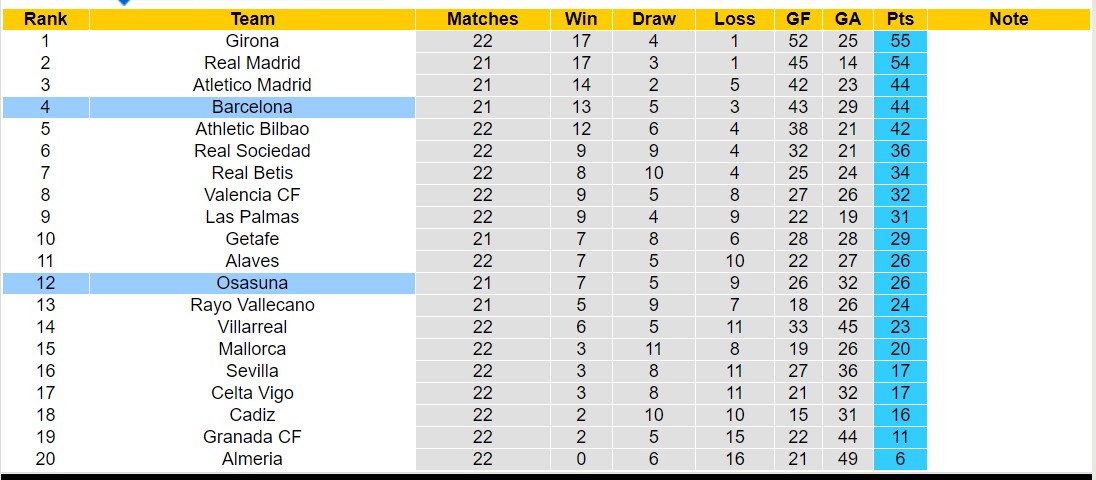Open the Girona team link

point(252,41)
